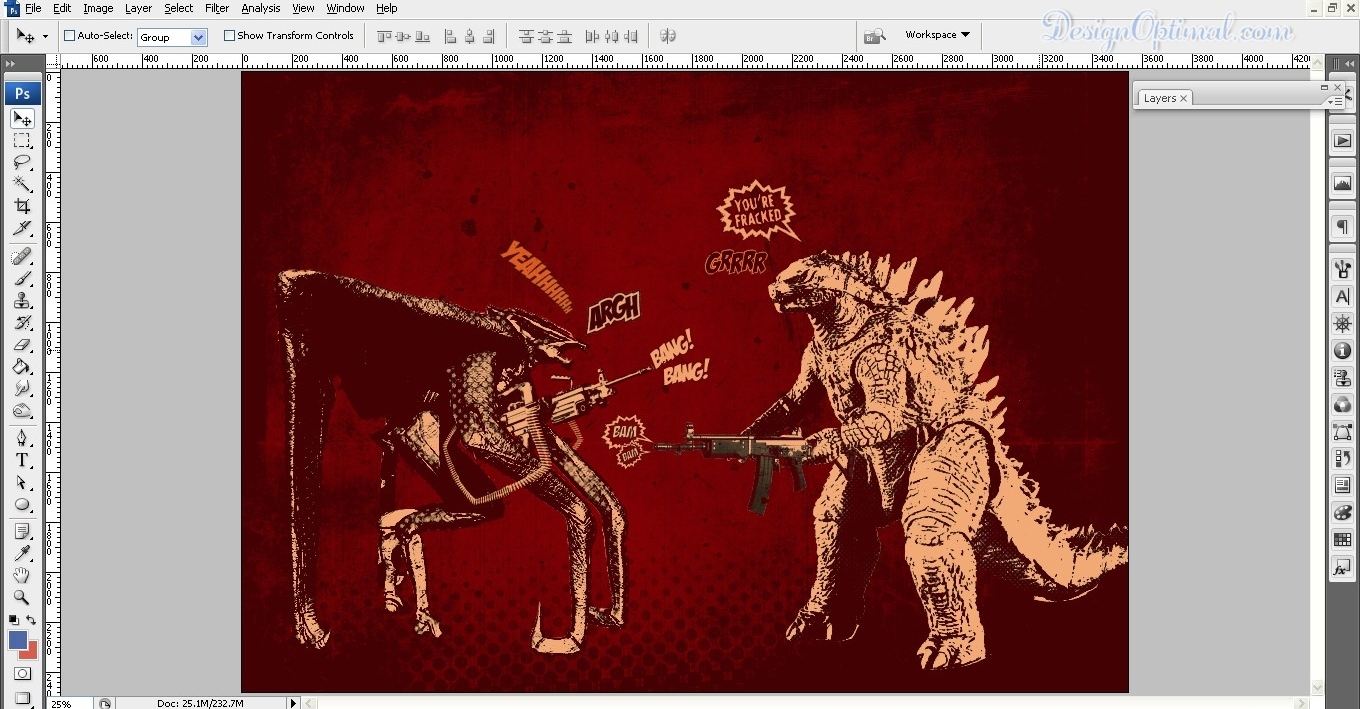Open the Character panel icon
Image resolution: width=1360 pixels, height=709 pixels.
point(1342,296)
